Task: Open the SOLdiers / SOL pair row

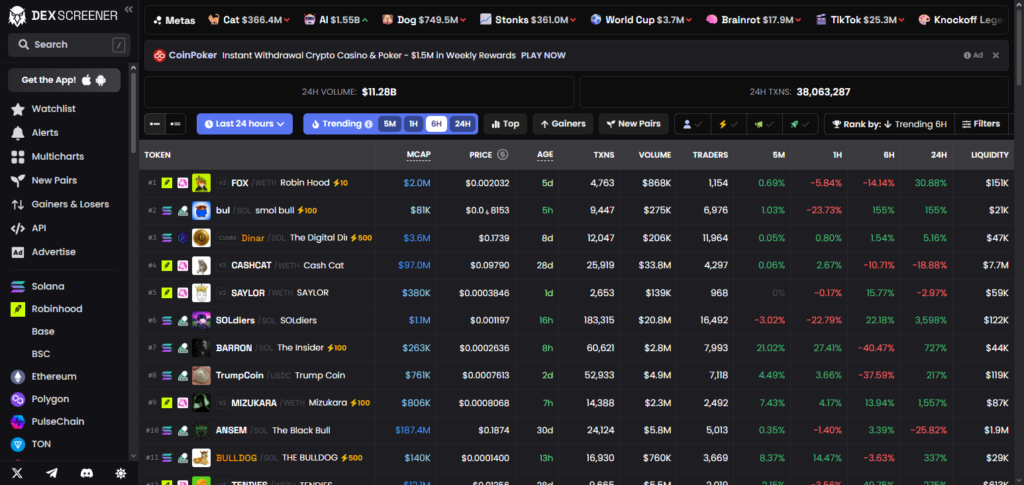Action: tap(577, 321)
